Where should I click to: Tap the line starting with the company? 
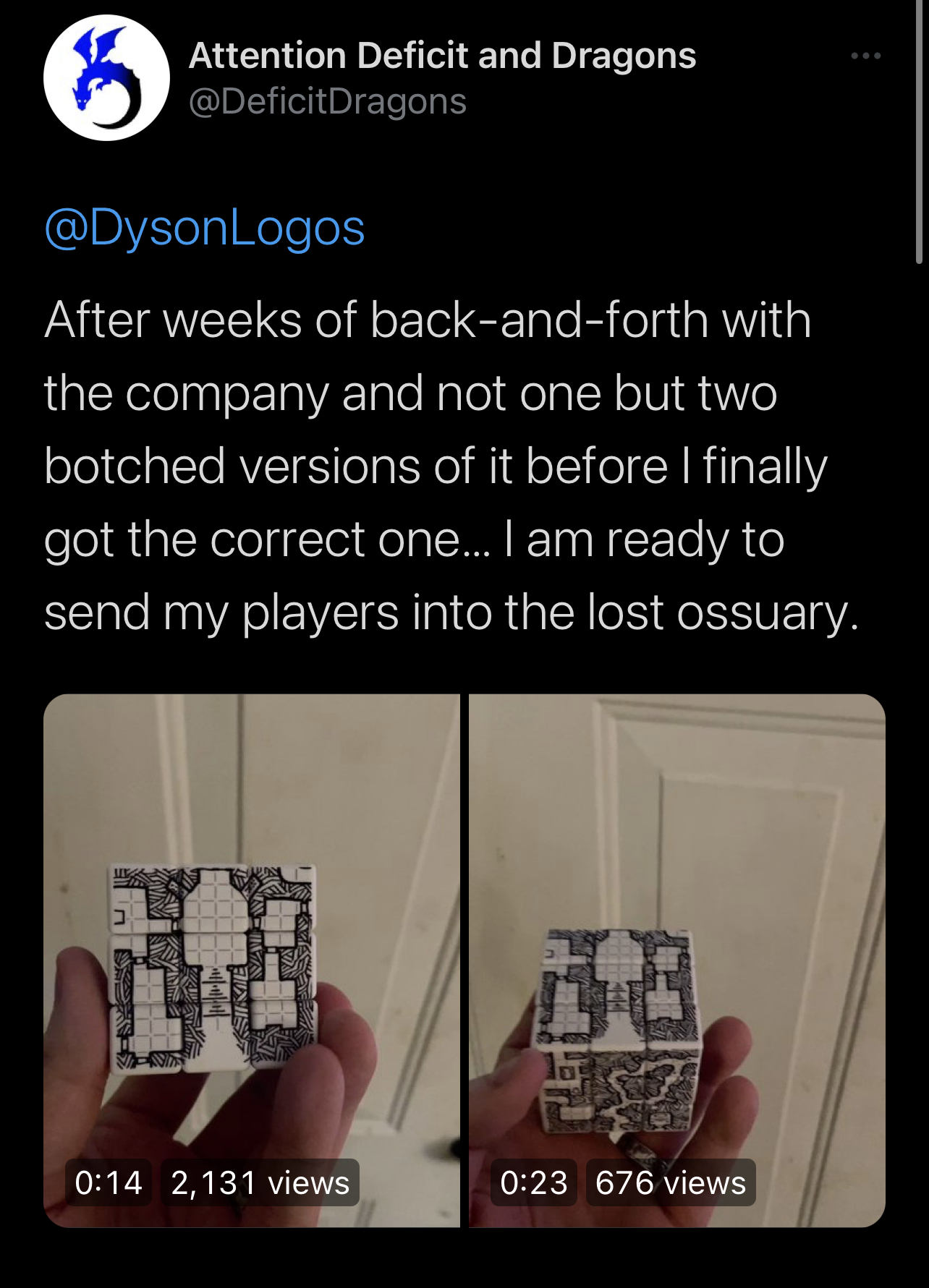pos(410,393)
